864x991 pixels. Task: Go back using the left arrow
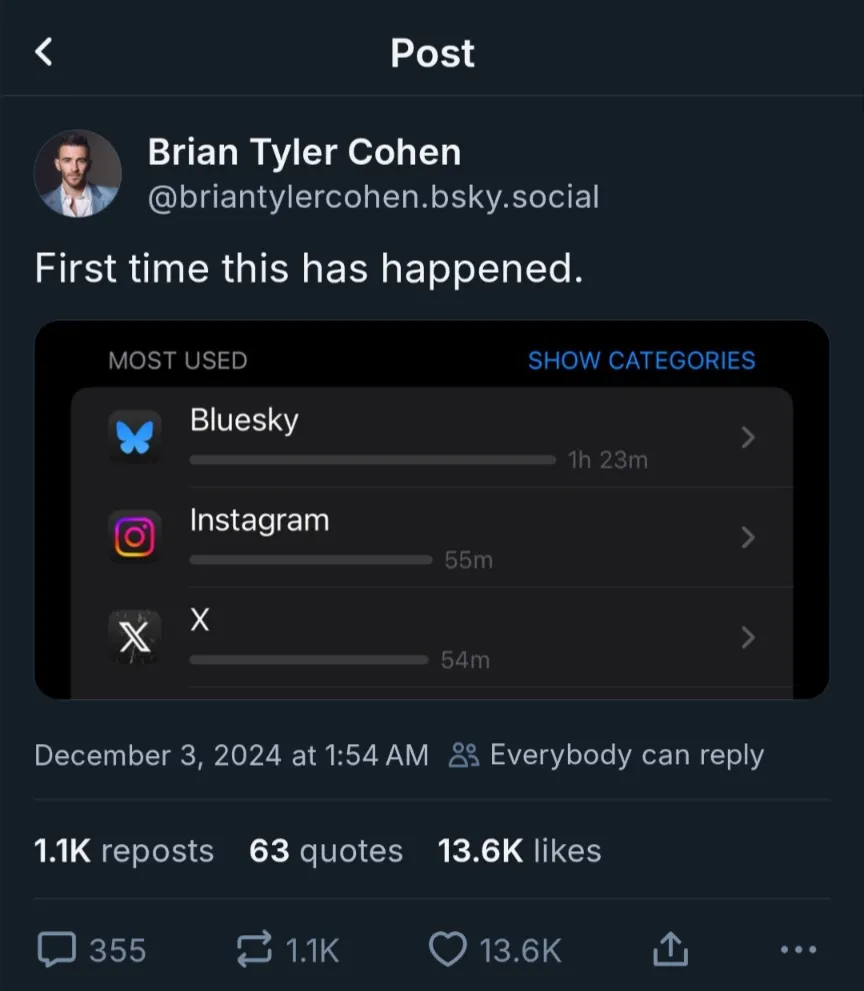pos(44,52)
